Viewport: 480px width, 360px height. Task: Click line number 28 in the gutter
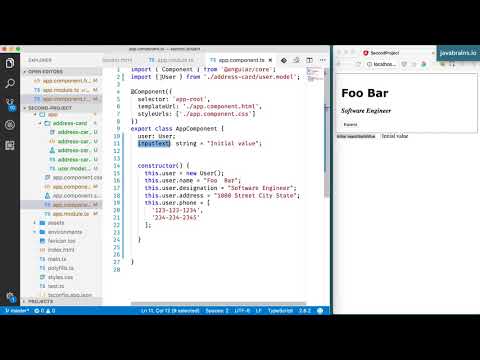[117, 269]
